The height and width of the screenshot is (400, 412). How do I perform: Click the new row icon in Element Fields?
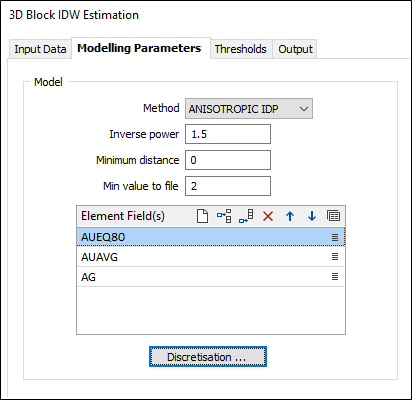click(x=202, y=216)
